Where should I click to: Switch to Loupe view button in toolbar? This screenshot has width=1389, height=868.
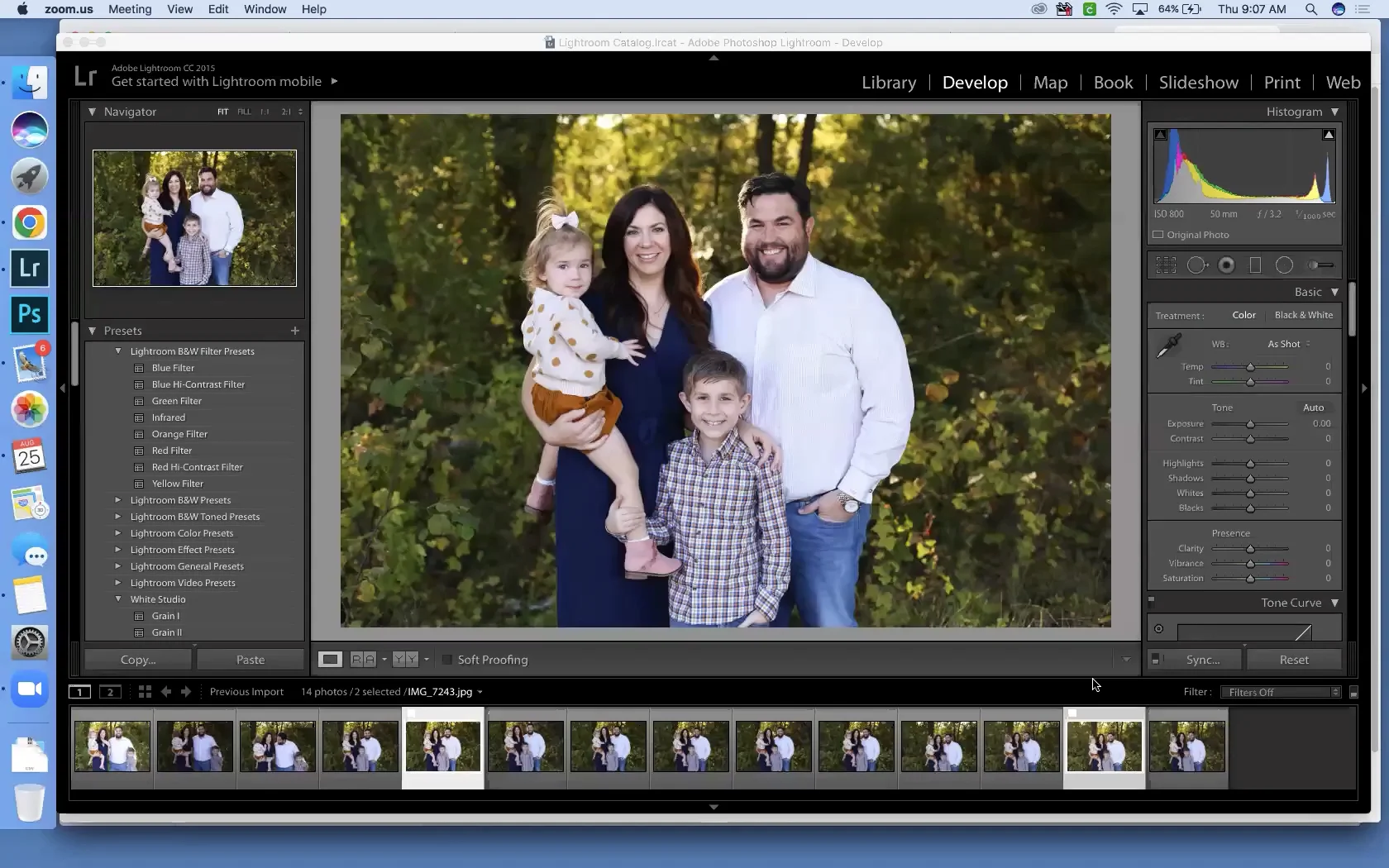point(330,660)
